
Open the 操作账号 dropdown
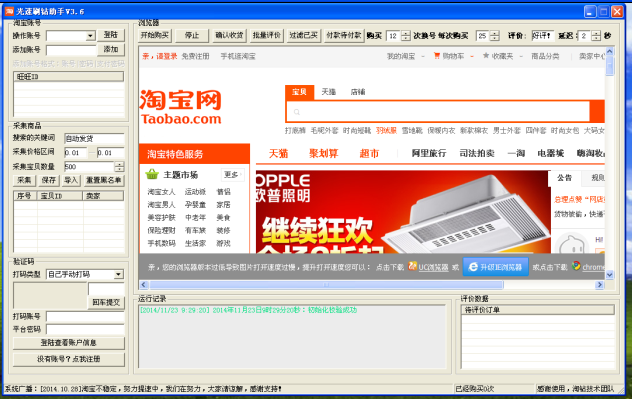pos(90,36)
